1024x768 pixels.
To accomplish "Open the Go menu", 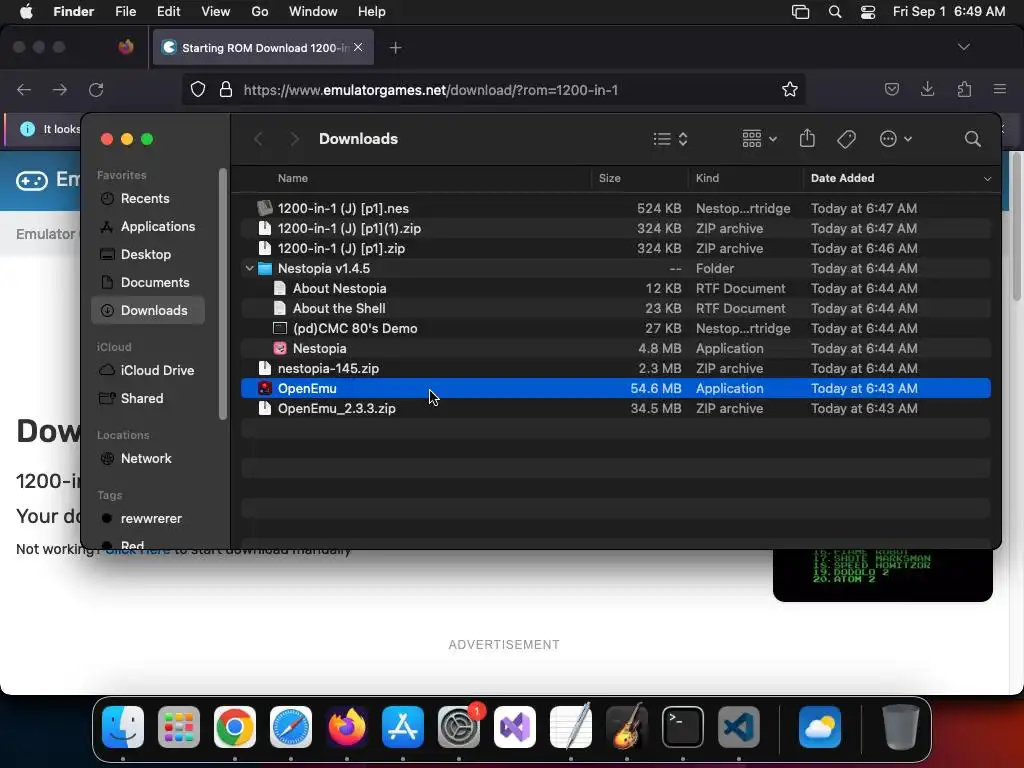I will point(260,12).
